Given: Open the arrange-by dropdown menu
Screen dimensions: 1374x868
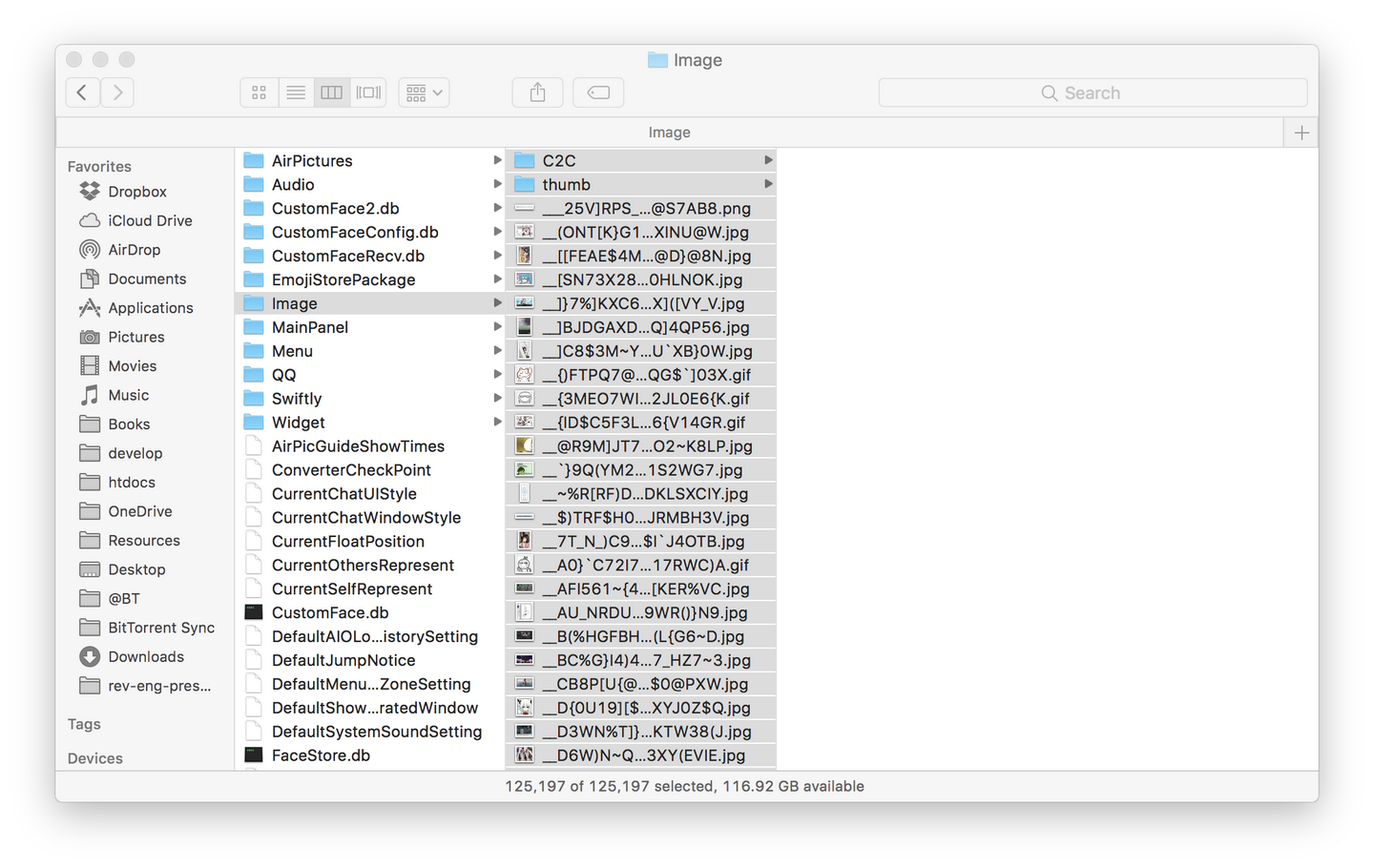Looking at the screenshot, I should [424, 93].
